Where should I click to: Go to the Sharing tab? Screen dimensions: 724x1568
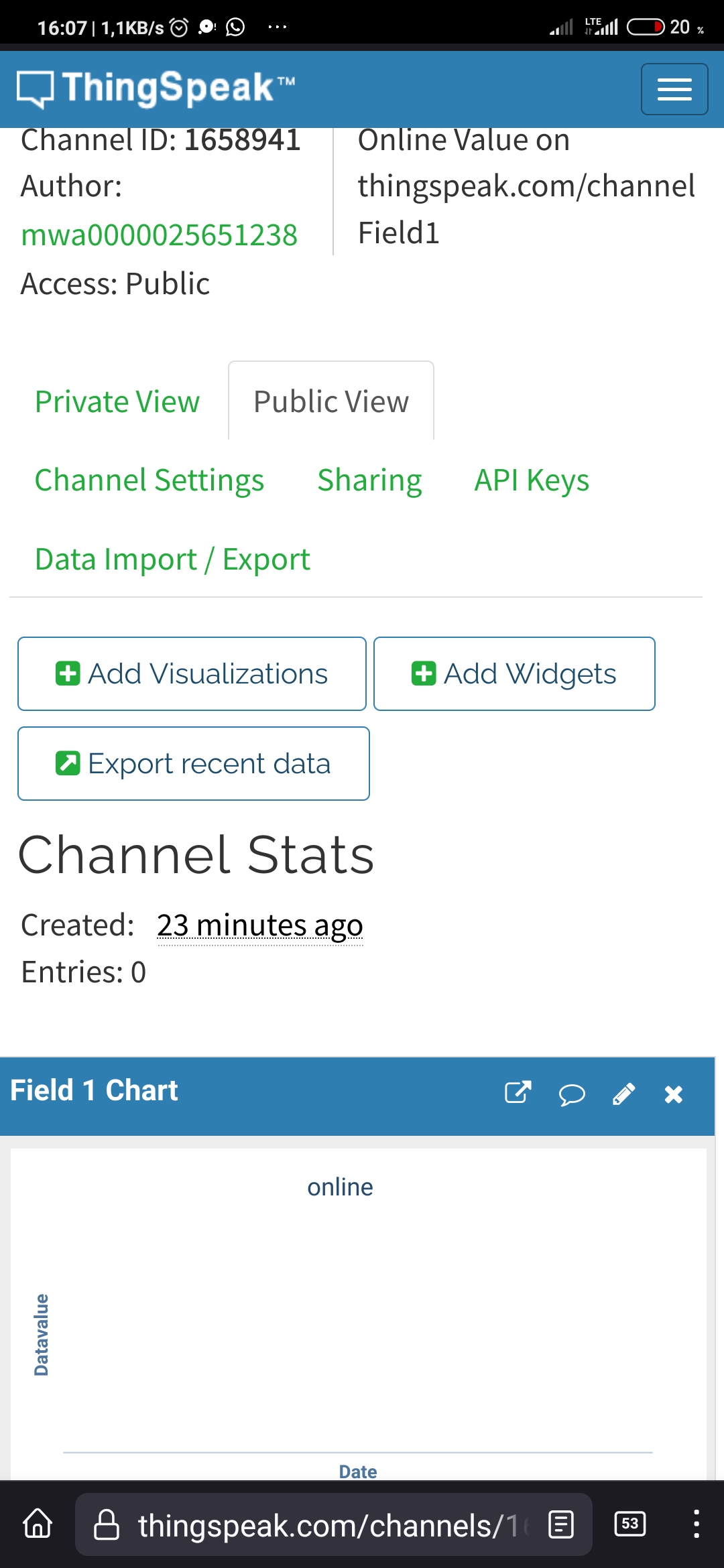(369, 480)
